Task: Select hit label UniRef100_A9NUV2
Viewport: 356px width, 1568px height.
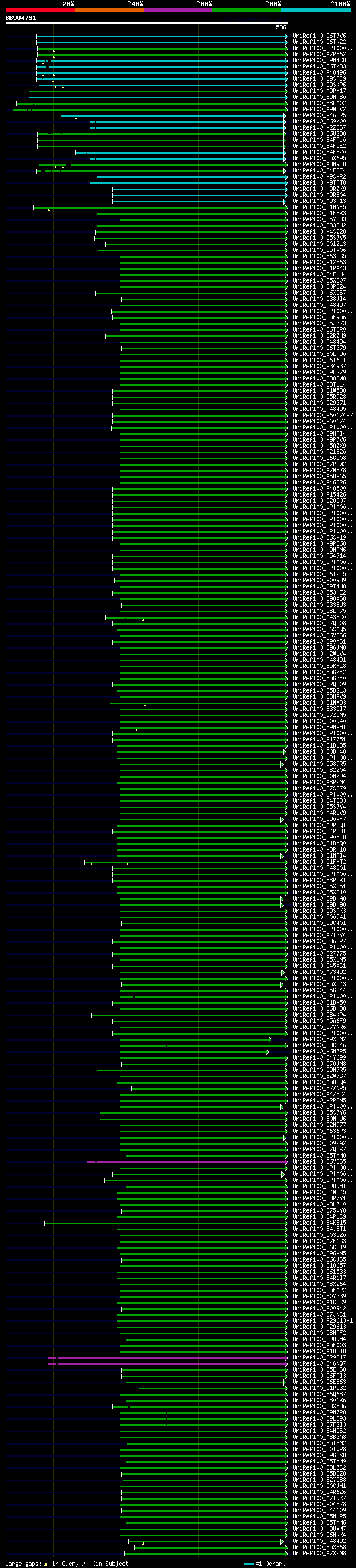Action: (319, 109)
